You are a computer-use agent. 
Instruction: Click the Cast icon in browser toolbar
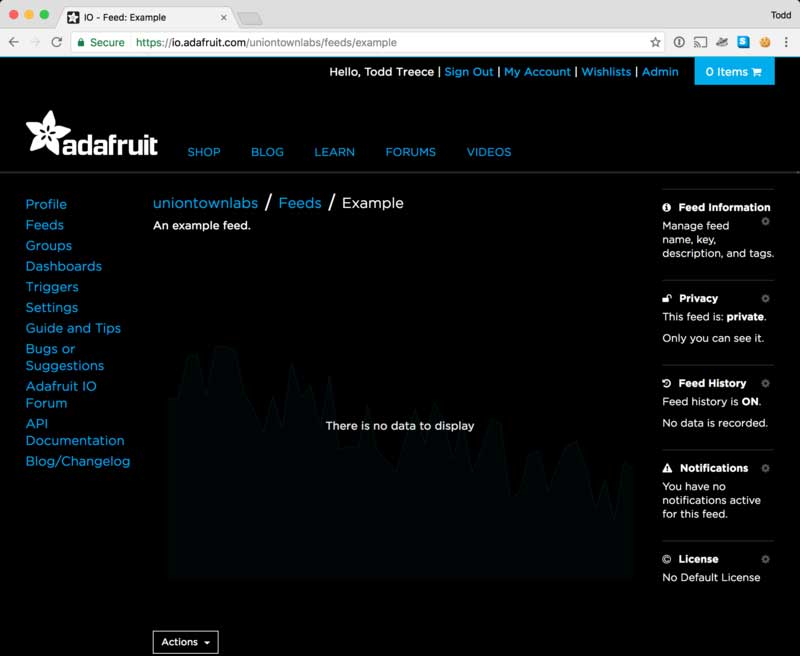[701, 42]
